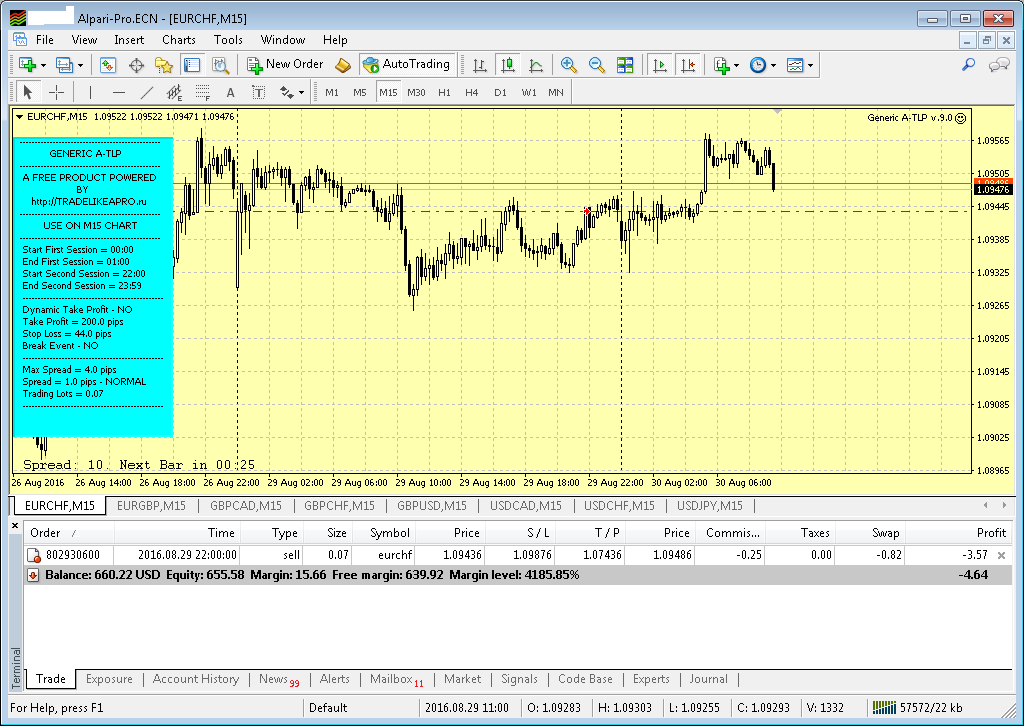1024x726 pixels.
Task: Open the File menu
Action: tap(44, 40)
